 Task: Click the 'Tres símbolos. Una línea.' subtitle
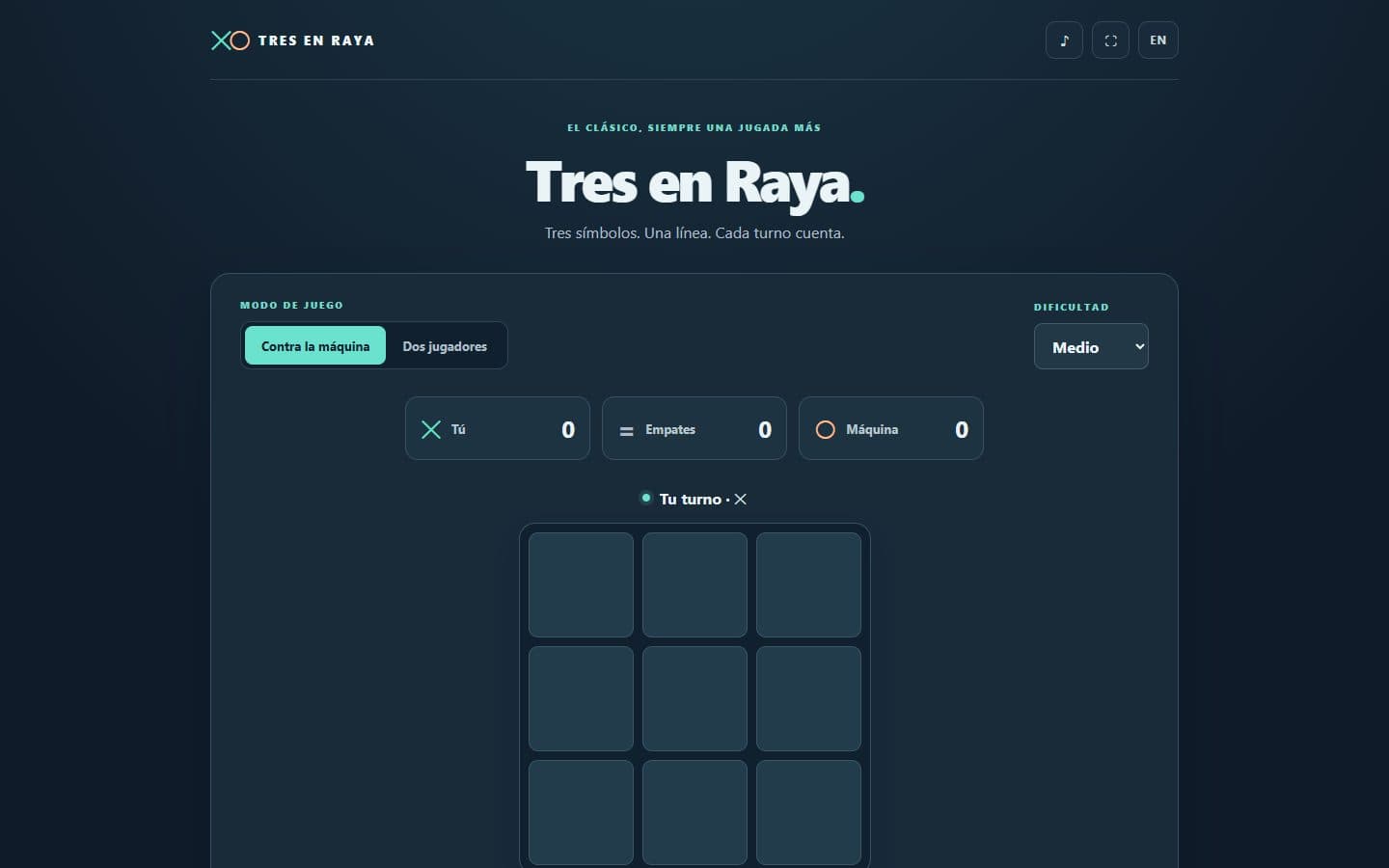[628, 232]
